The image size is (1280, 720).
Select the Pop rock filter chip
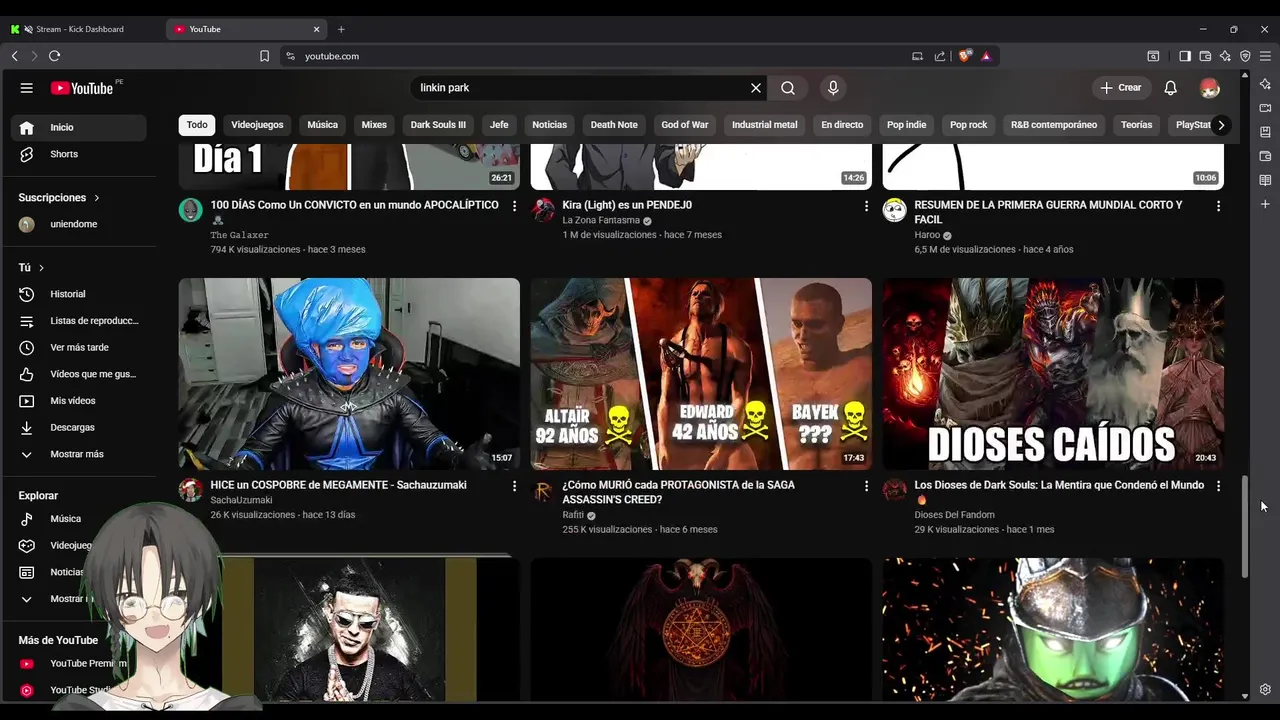[968, 125]
